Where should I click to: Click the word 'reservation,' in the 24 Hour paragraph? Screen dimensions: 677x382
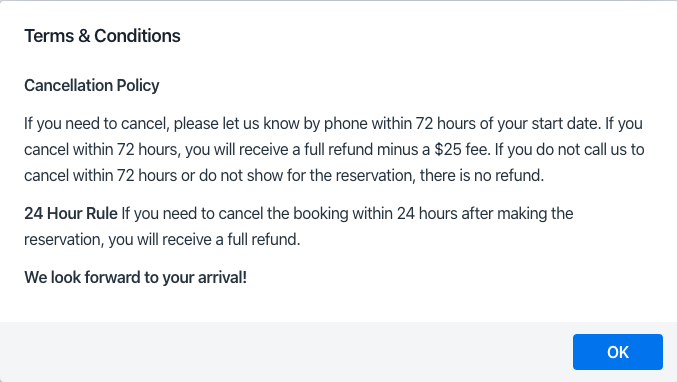pos(64,239)
